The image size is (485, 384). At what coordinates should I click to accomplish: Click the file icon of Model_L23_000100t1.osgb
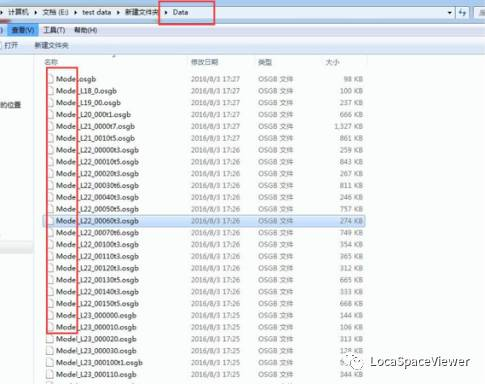point(50,363)
